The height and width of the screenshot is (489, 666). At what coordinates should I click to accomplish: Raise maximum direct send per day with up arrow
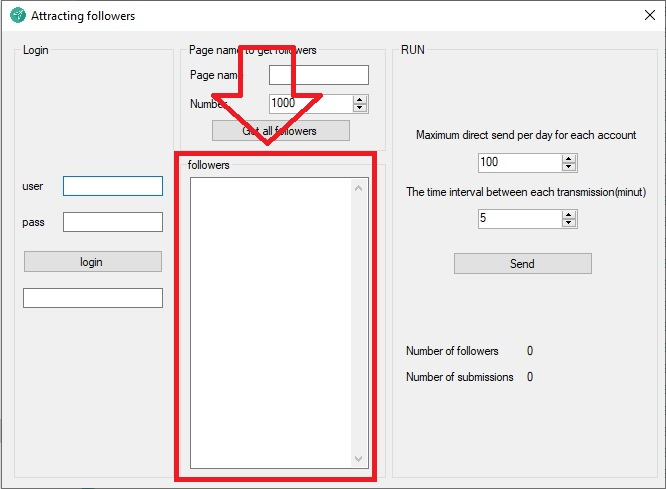569,158
